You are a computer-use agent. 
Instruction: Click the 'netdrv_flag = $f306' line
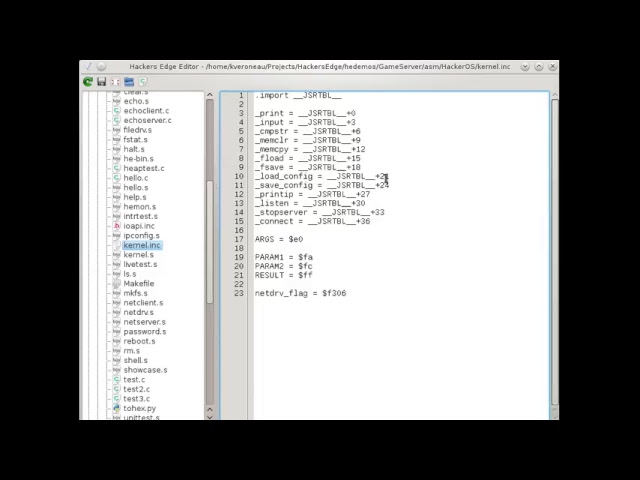click(300, 293)
